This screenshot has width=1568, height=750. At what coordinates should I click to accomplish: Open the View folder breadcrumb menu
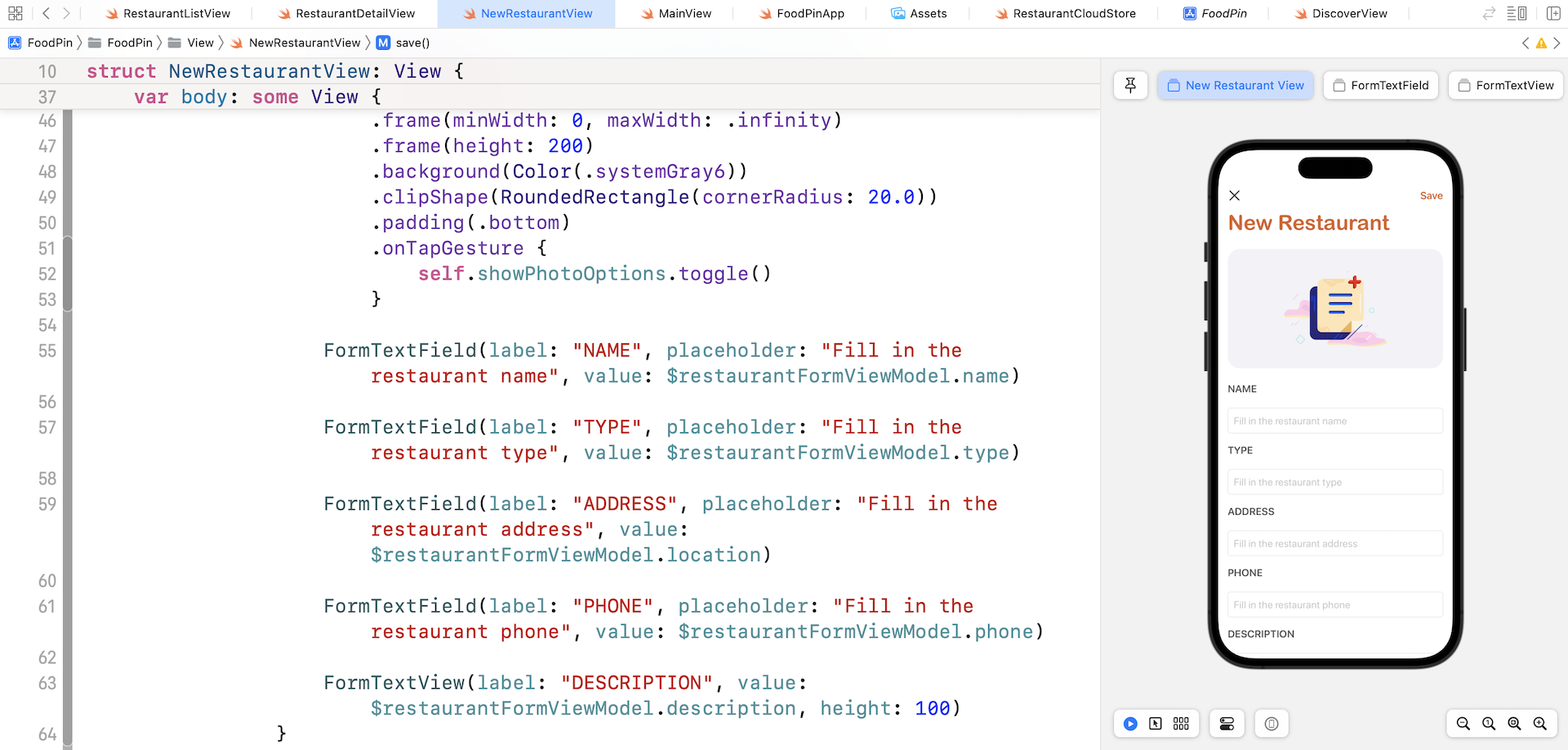click(x=199, y=42)
